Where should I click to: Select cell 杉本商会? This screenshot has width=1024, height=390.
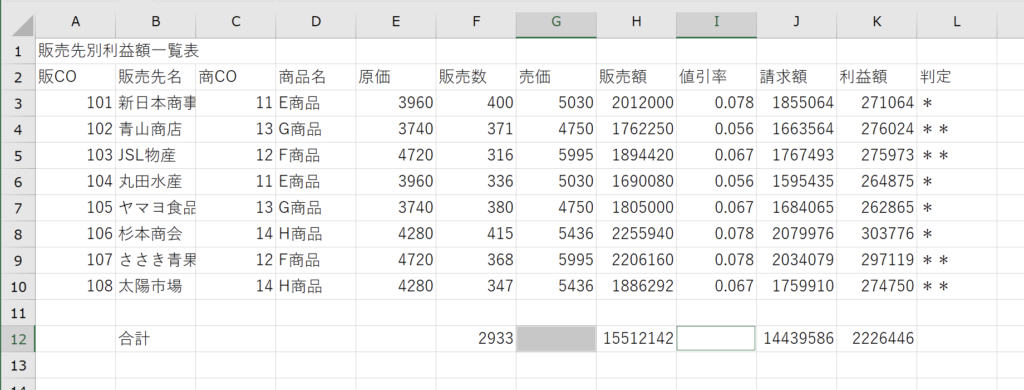(x=155, y=234)
